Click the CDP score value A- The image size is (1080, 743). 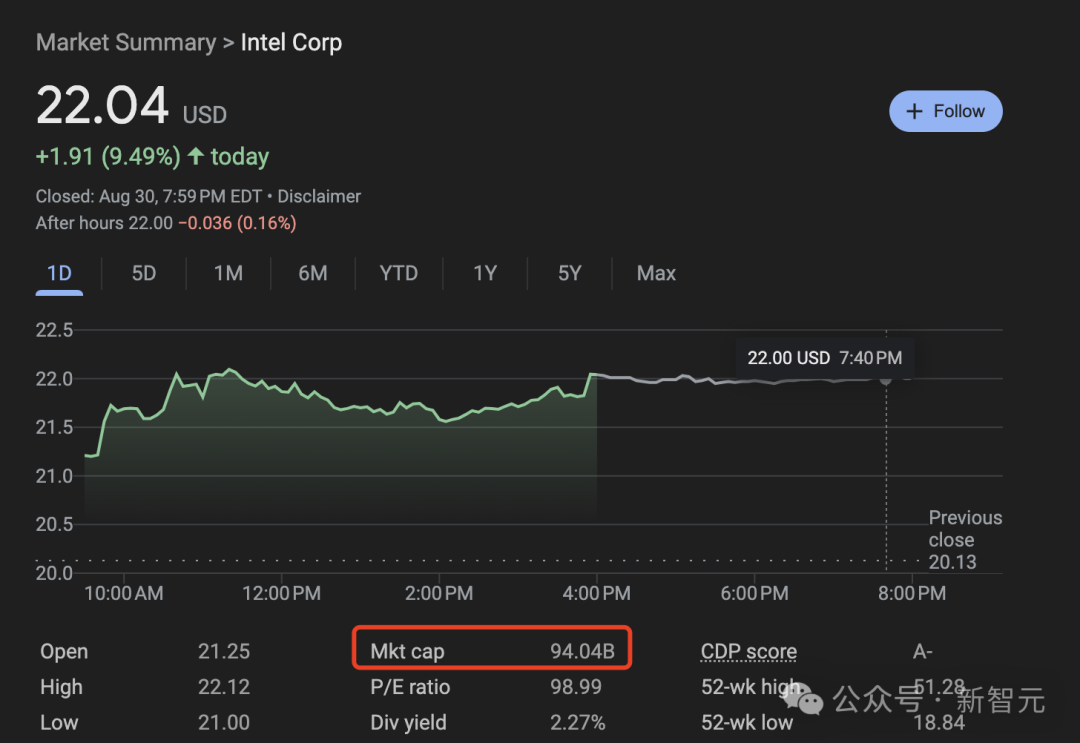(x=923, y=651)
